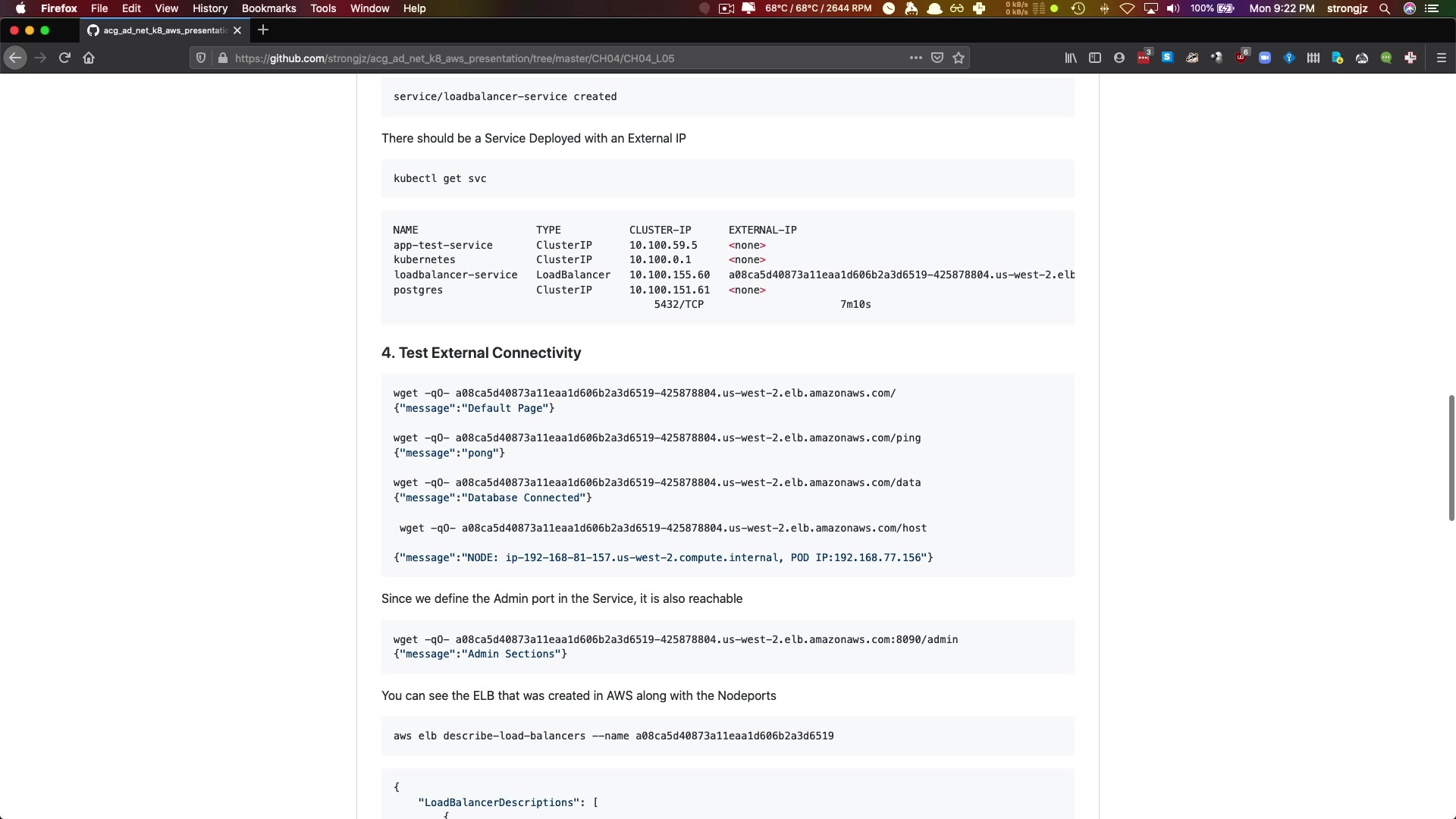This screenshot has width=1456, height=819.
Task: Go back to previous page
Action: [15, 58]
